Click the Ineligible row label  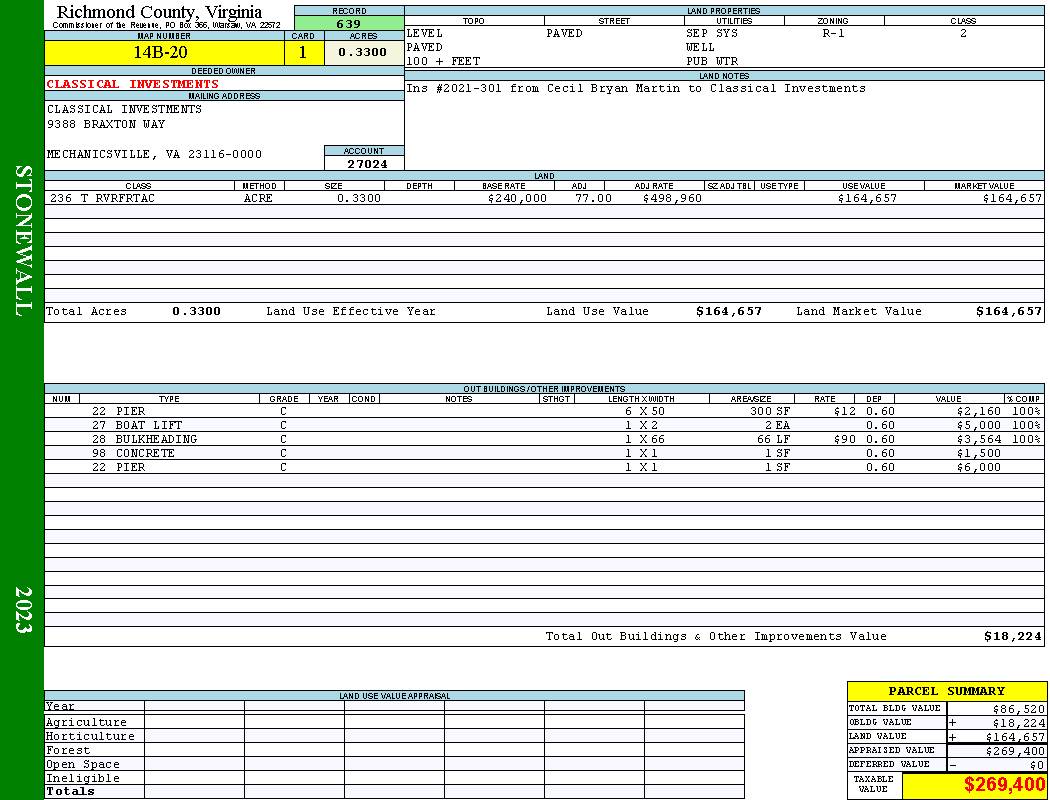[82, 779]
